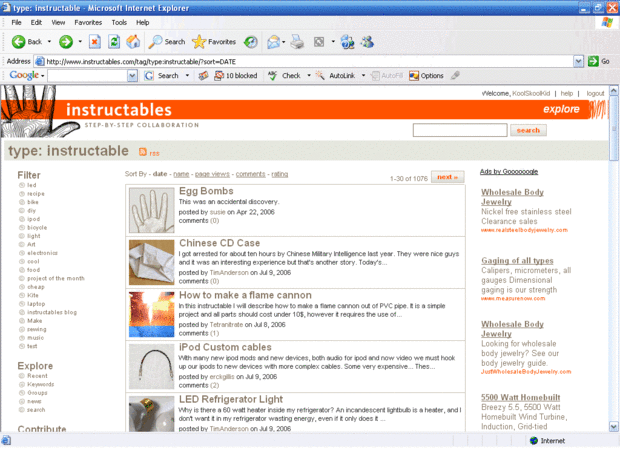Click the page scrollbar down arrow

pos(613,427)
